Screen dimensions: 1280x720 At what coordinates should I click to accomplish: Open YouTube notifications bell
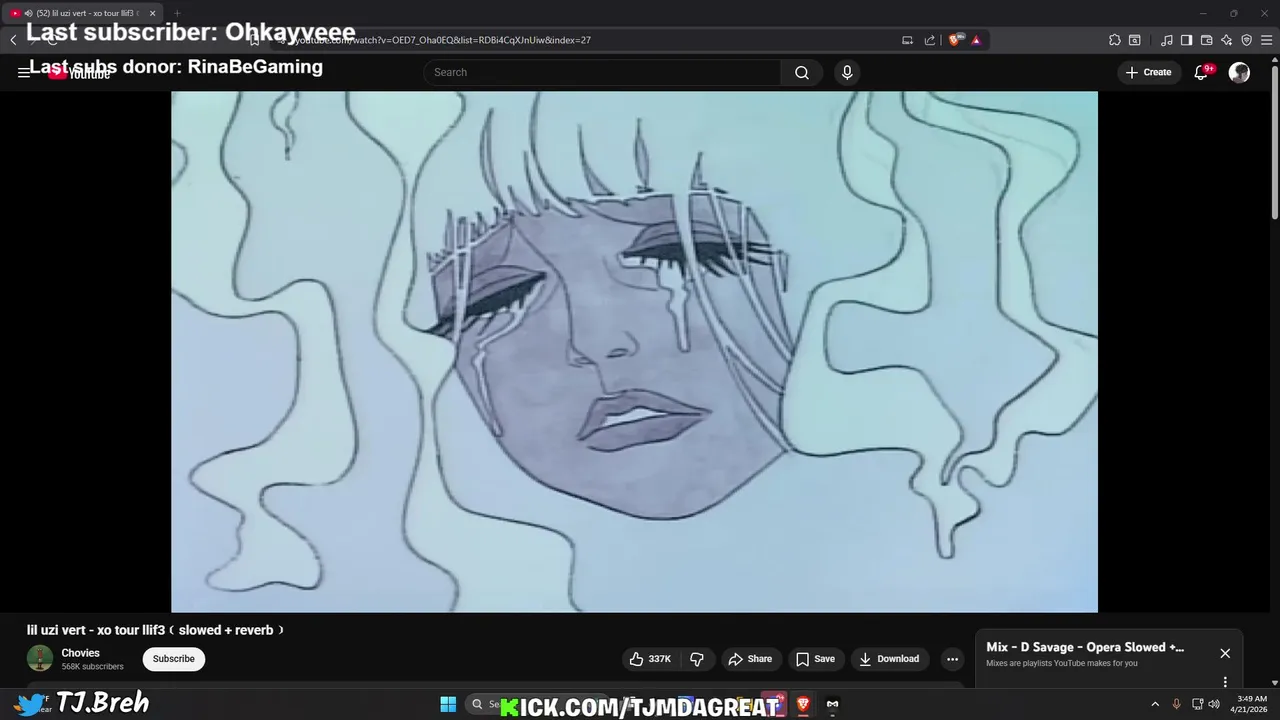(x=1201, y=72)
